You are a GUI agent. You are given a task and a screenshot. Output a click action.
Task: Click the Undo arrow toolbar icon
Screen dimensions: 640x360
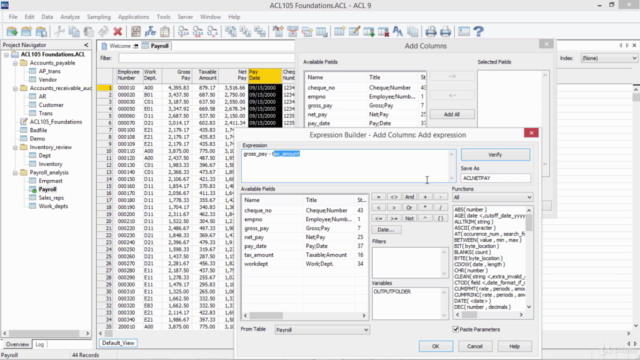coord(103,31)
